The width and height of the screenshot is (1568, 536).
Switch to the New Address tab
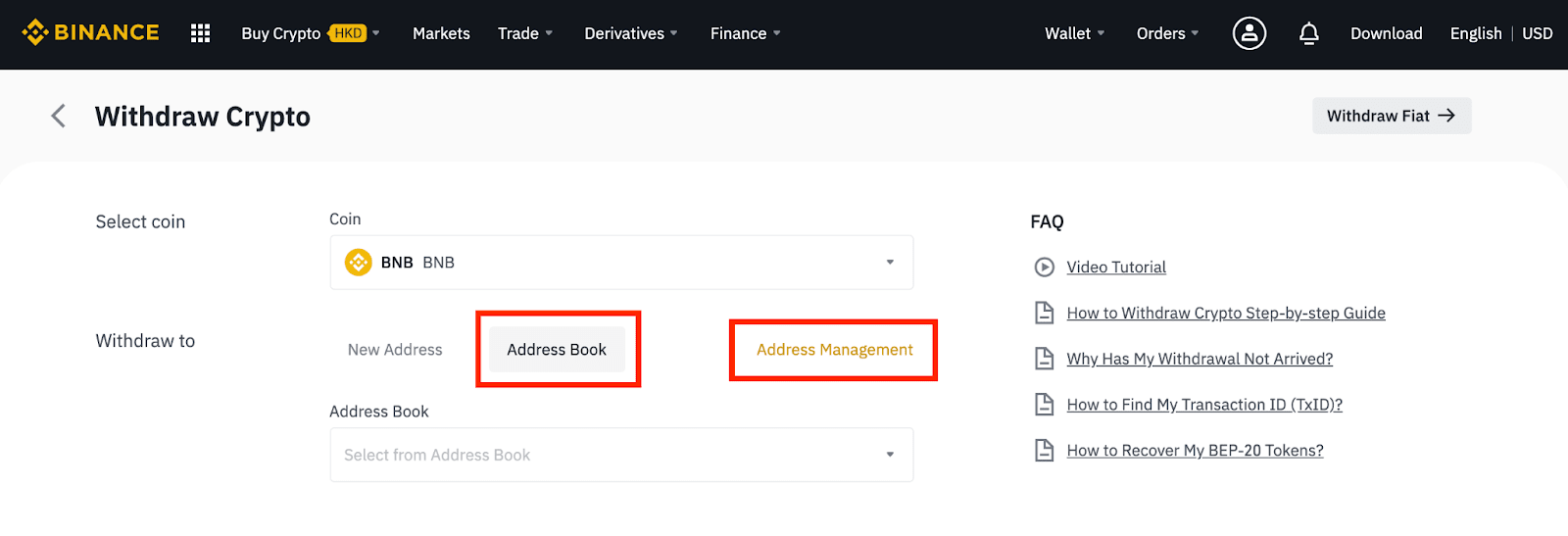pos(395,350)
